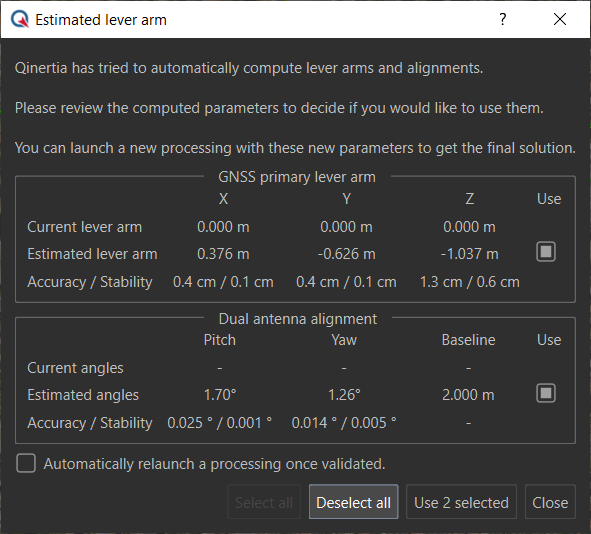Click yaw accuracy 0.014 ° / 0.005 °
This screenshot has height=534, width=591.
coord(344,423)
